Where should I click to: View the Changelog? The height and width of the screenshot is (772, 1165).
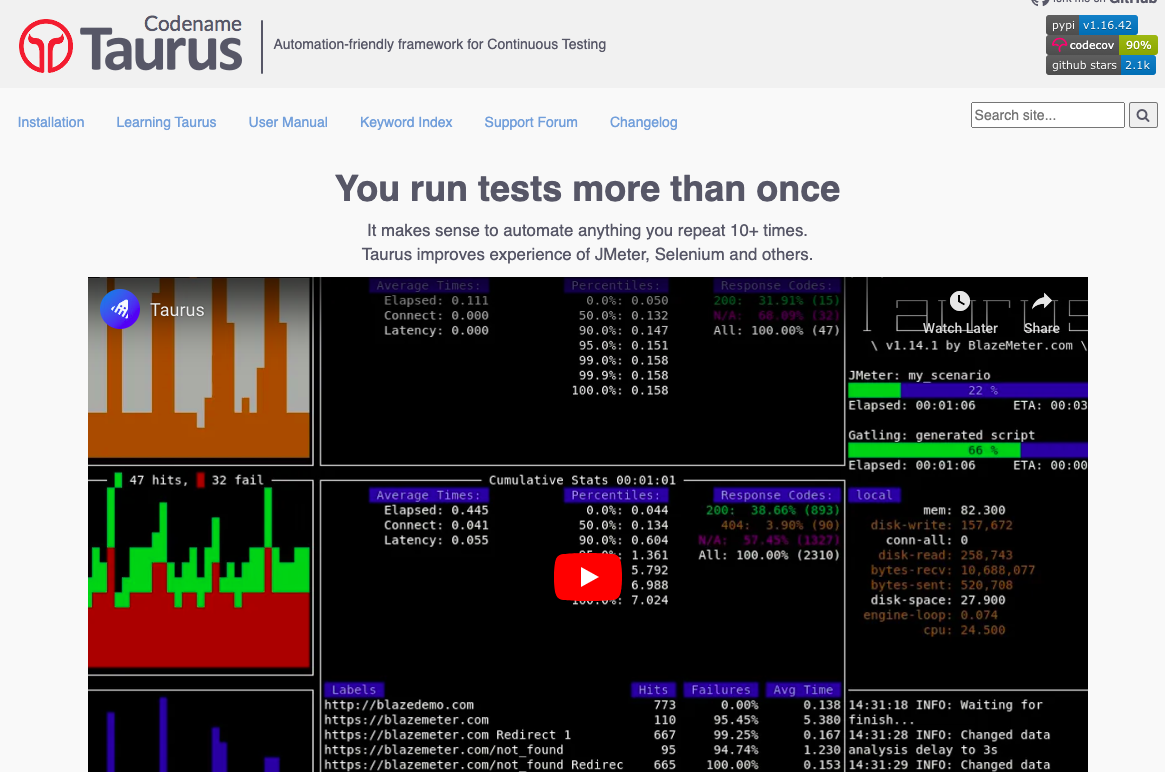coord(643,122)
